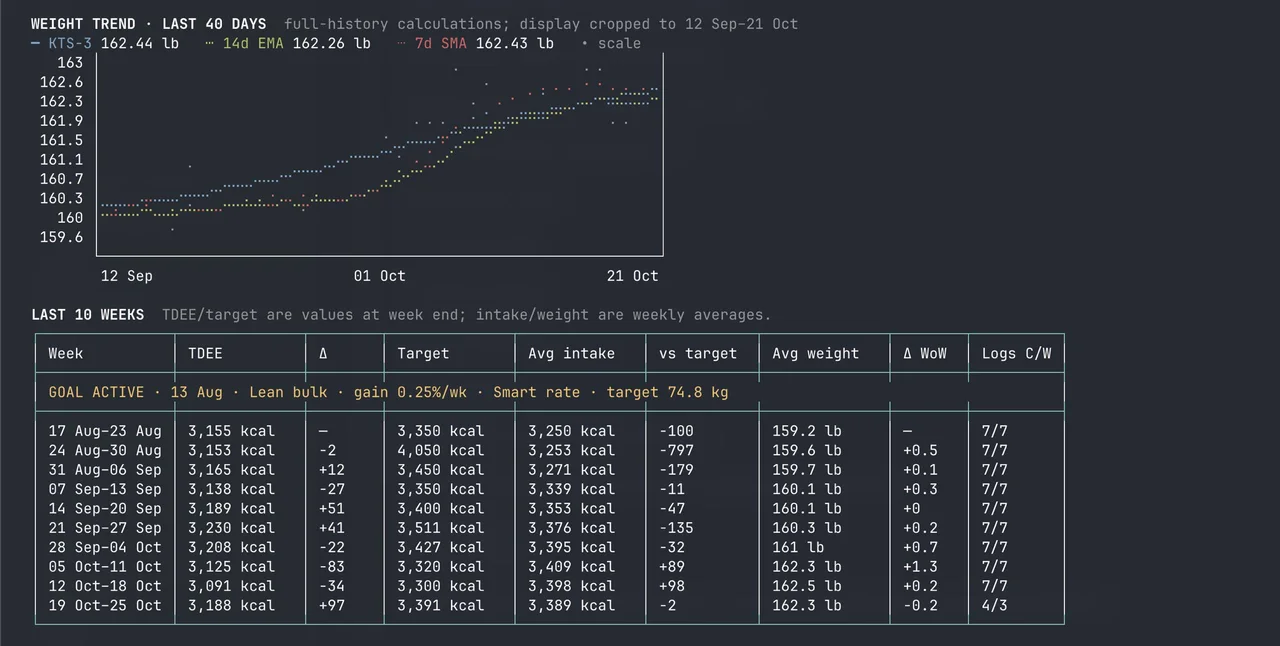This screenshot has width=1280, height=646.
Task: Click the +97 TDEE delta value
Action: point(331,606)
